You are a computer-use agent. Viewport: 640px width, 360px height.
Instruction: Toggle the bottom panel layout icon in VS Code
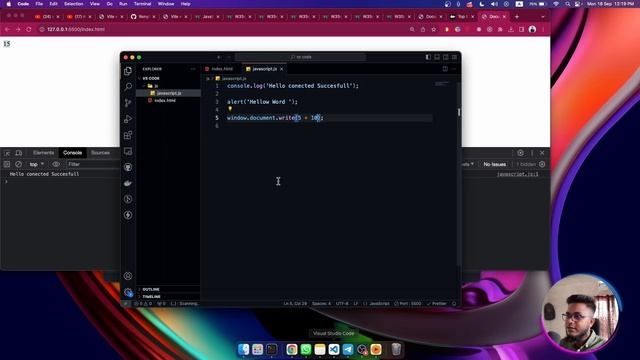pos(437,57)
